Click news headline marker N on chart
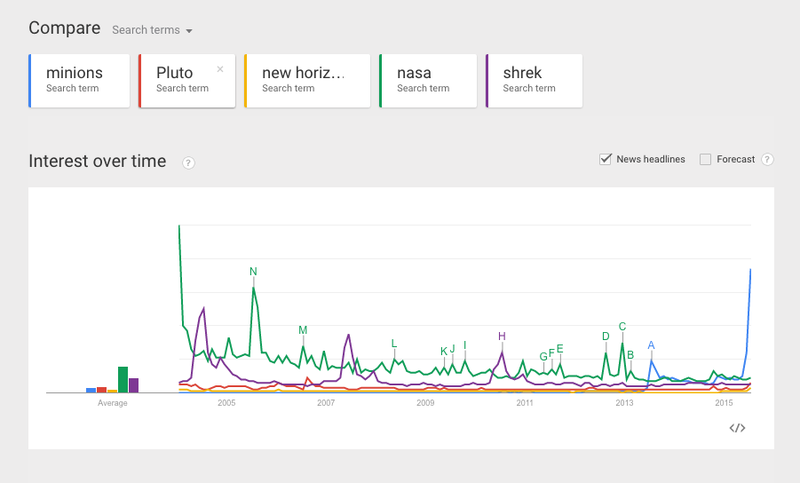Viewport: 800px width, 483px height. tap(253, 271)
